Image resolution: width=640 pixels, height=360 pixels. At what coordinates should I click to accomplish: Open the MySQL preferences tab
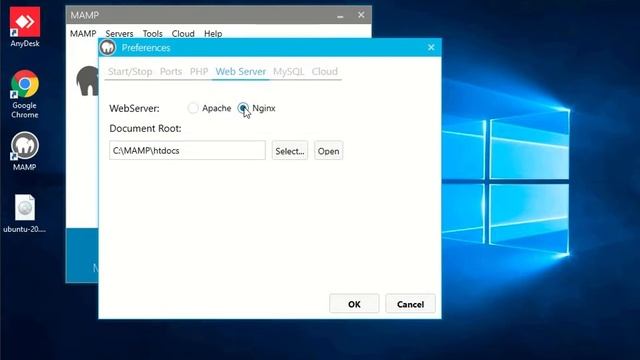(288, 71)
